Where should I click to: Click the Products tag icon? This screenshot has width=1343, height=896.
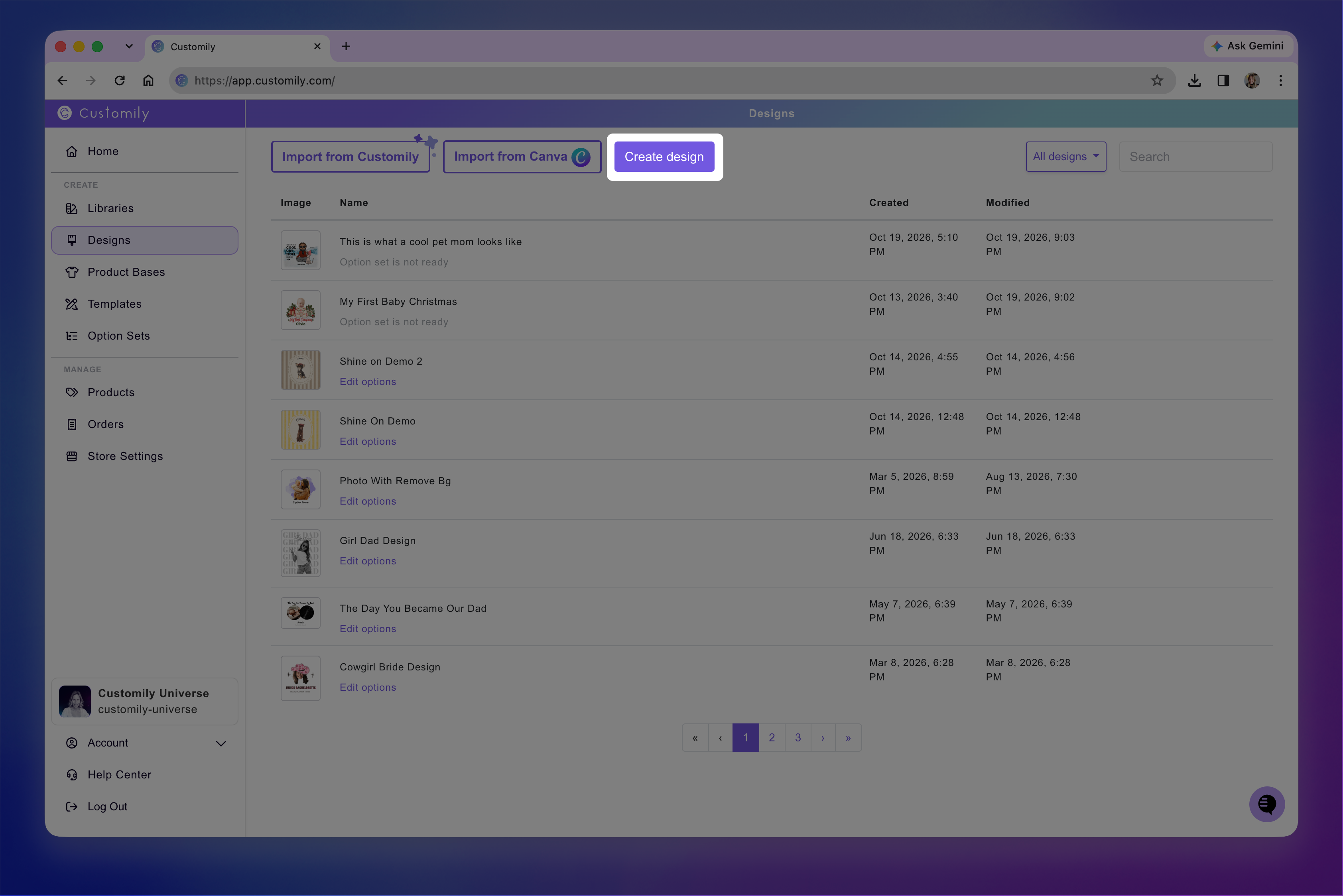71,393
